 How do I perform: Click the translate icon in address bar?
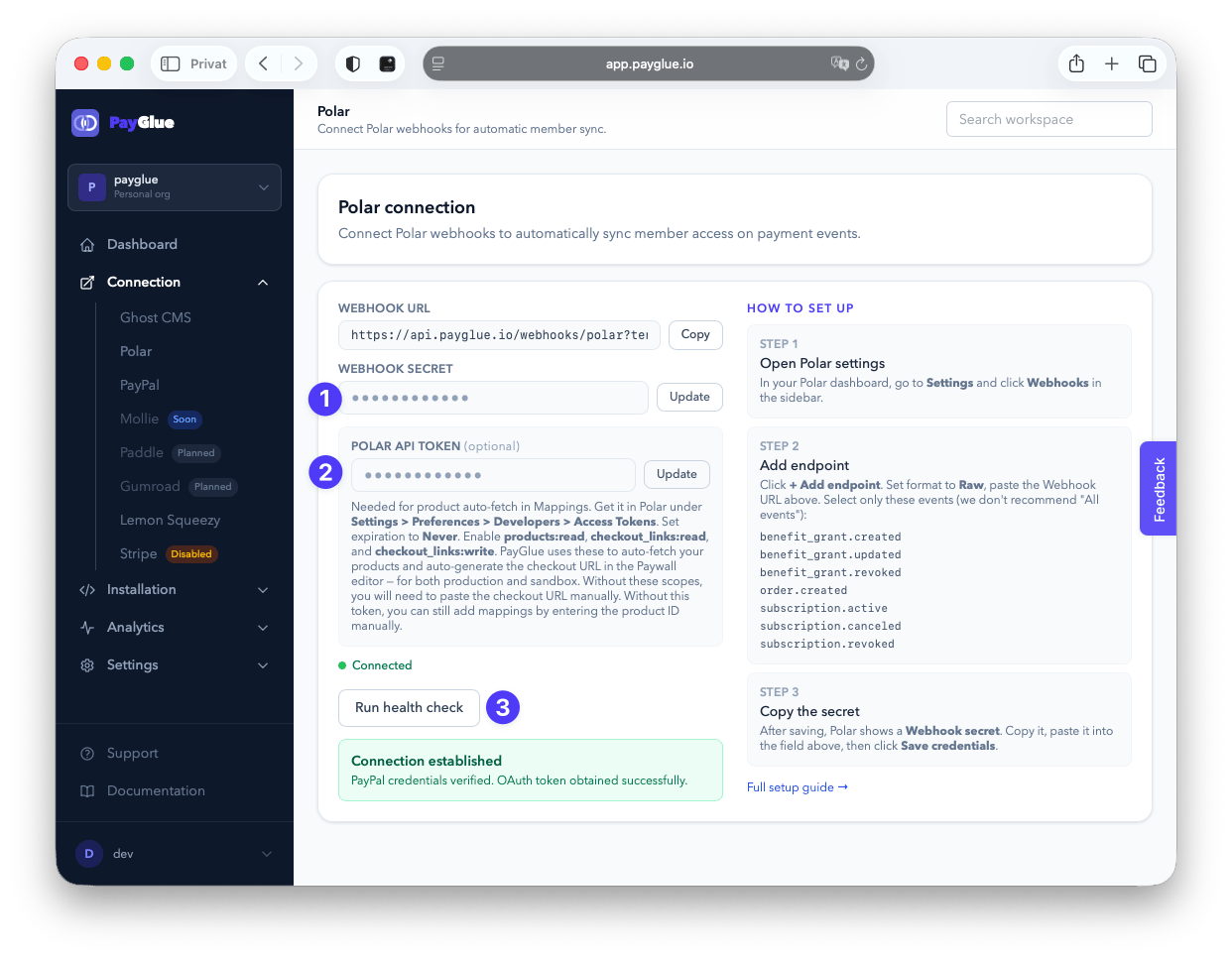(839, 63)
